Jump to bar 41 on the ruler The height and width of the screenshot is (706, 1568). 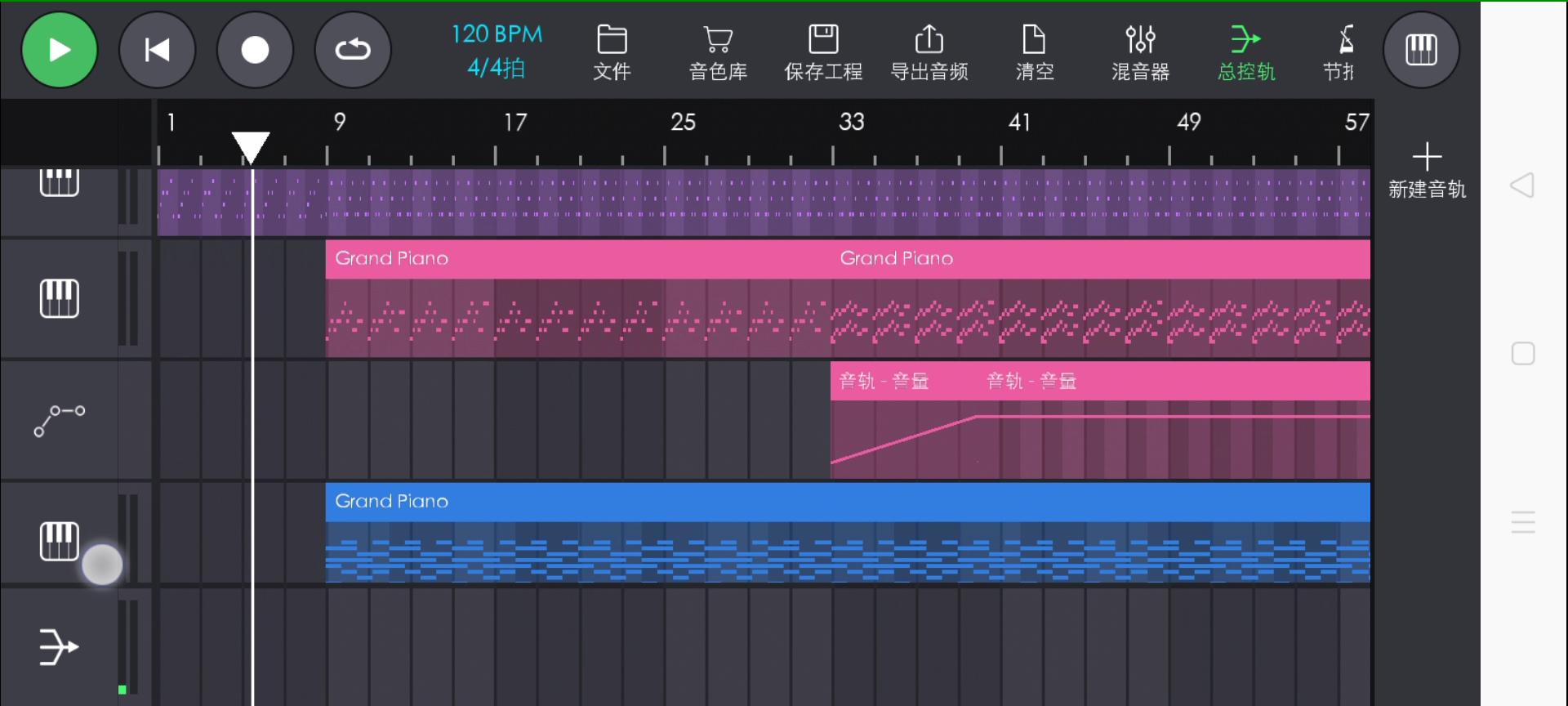[x=1020, y=123]
